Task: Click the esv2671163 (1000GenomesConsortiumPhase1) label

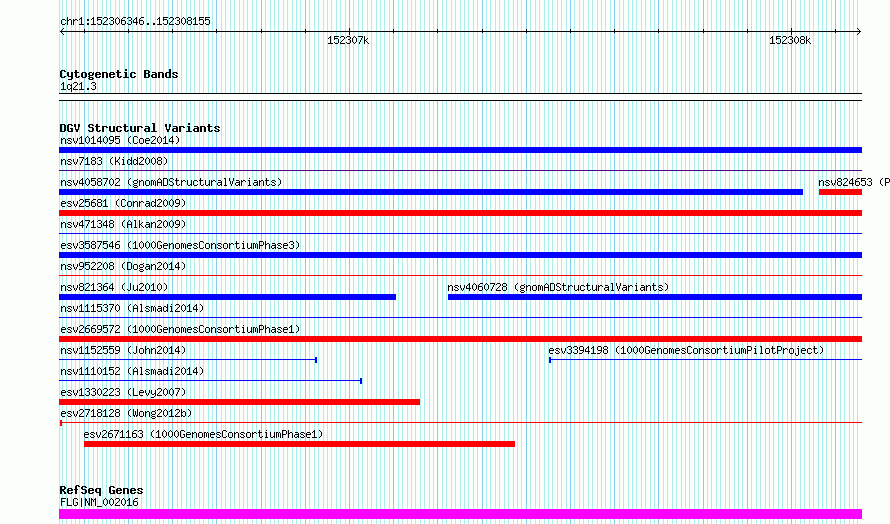Action: [203, 434]
